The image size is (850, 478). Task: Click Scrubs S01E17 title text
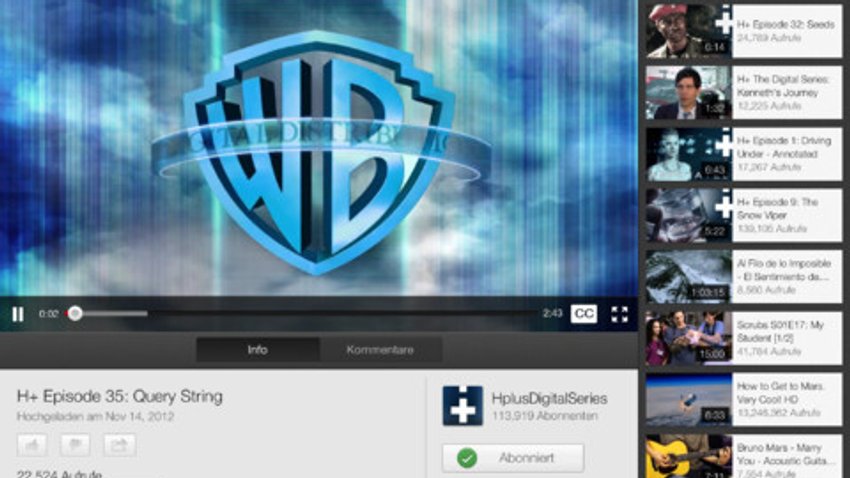[780, 331]
